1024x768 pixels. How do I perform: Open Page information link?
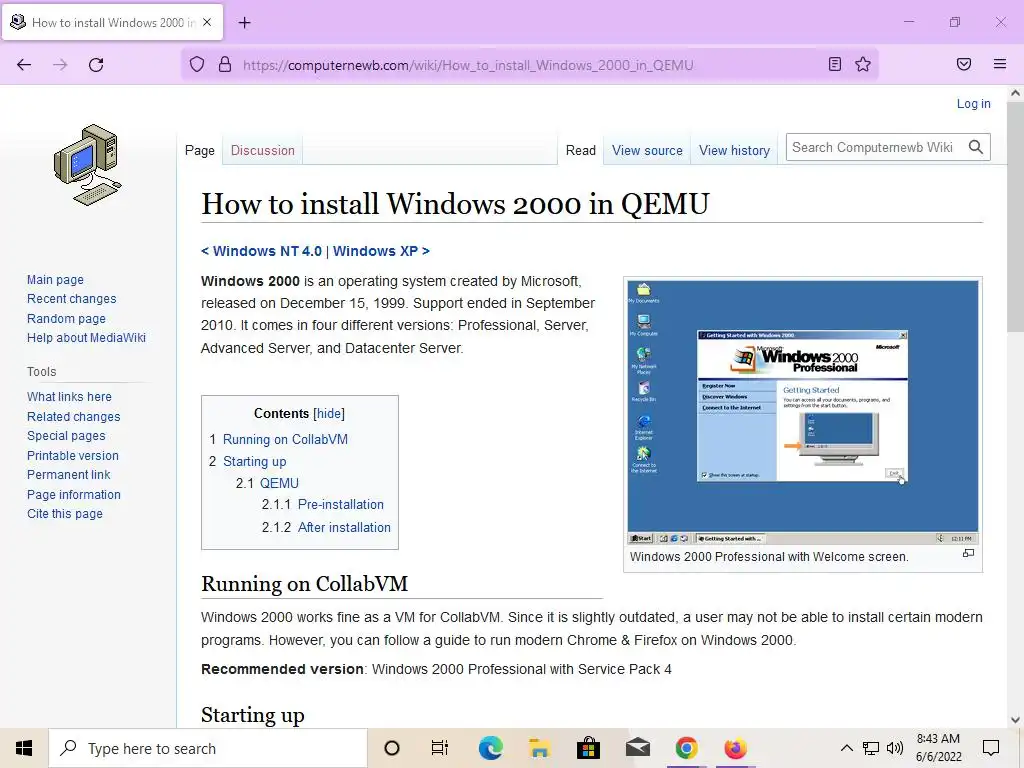(x=74, y=494)
